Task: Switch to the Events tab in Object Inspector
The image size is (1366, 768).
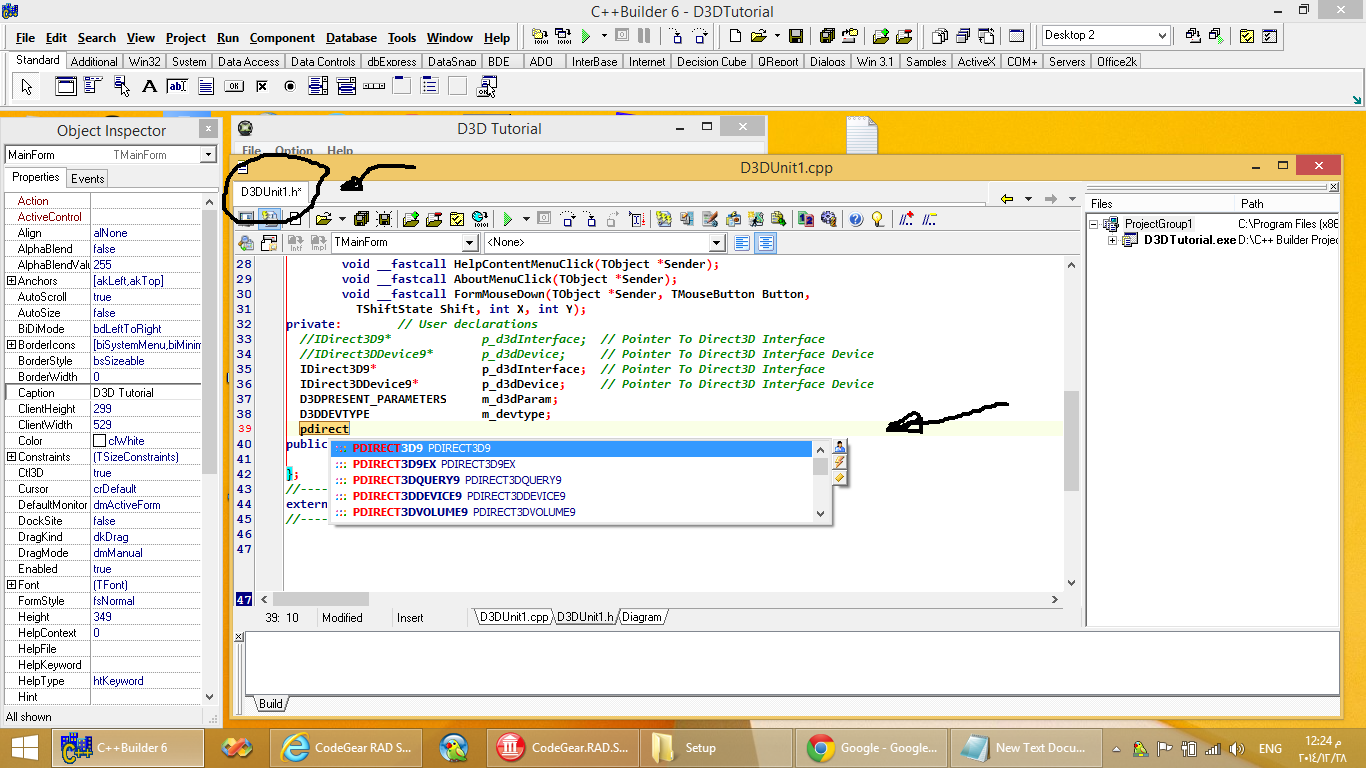Action: pos(88,179)
